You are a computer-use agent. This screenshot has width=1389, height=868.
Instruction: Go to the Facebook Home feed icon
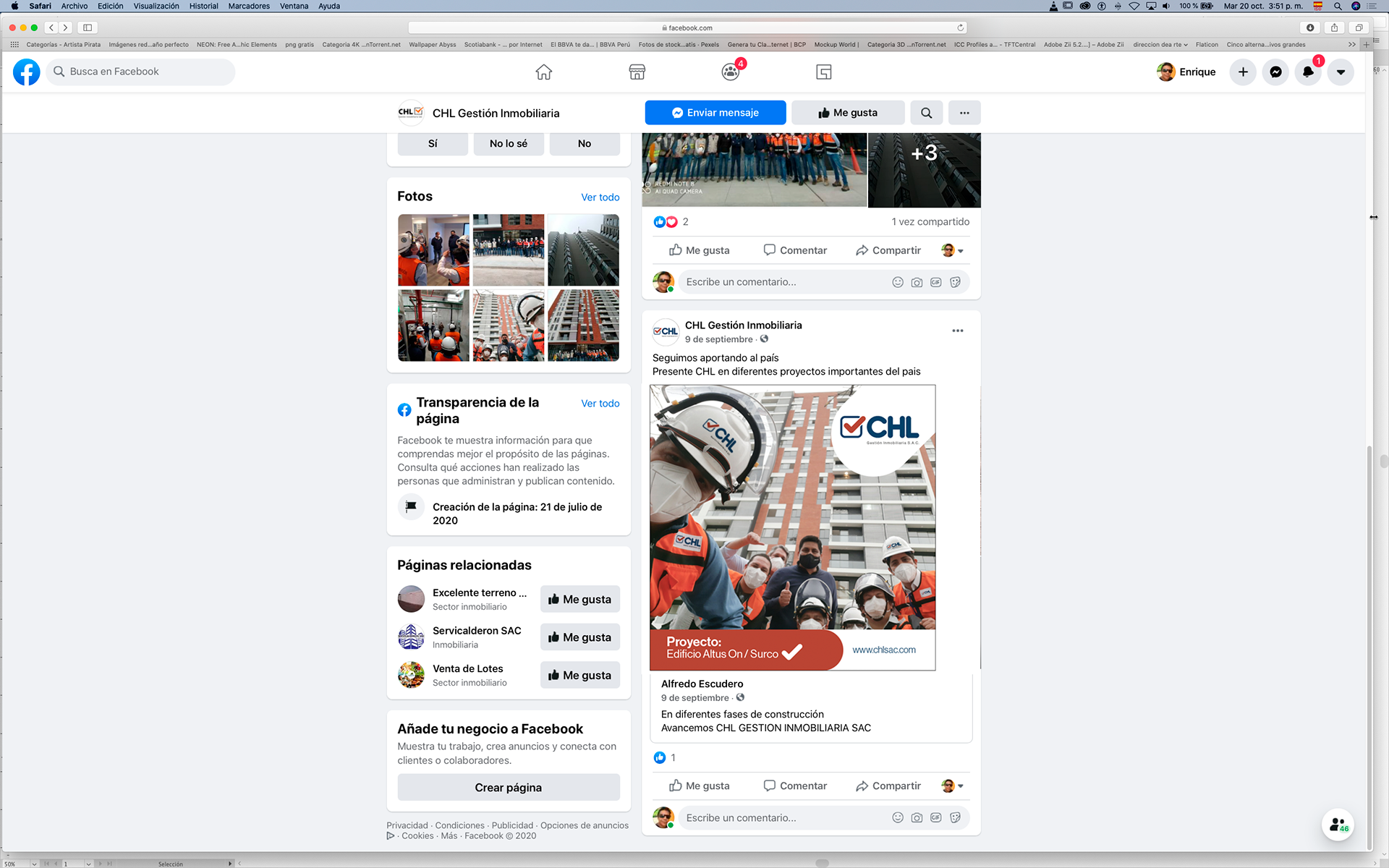(x=543, y=72)
